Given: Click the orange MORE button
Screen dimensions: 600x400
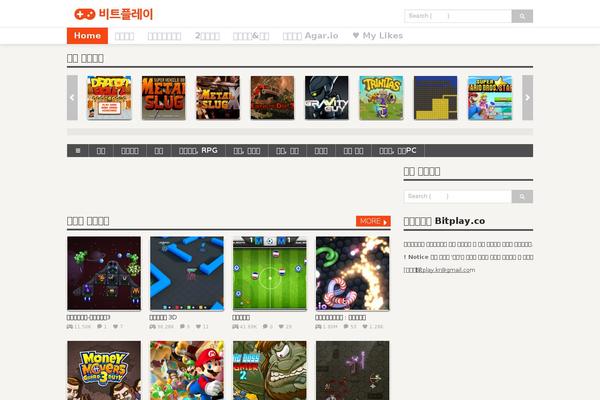Looking at the screenshot, I should click(x=373, y=221).
